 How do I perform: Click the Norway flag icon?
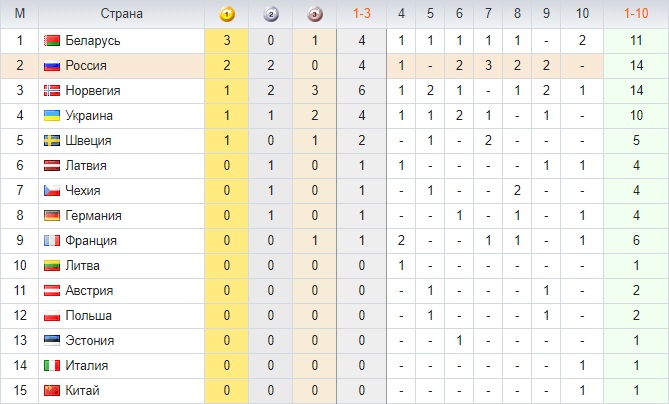point(52,91)
